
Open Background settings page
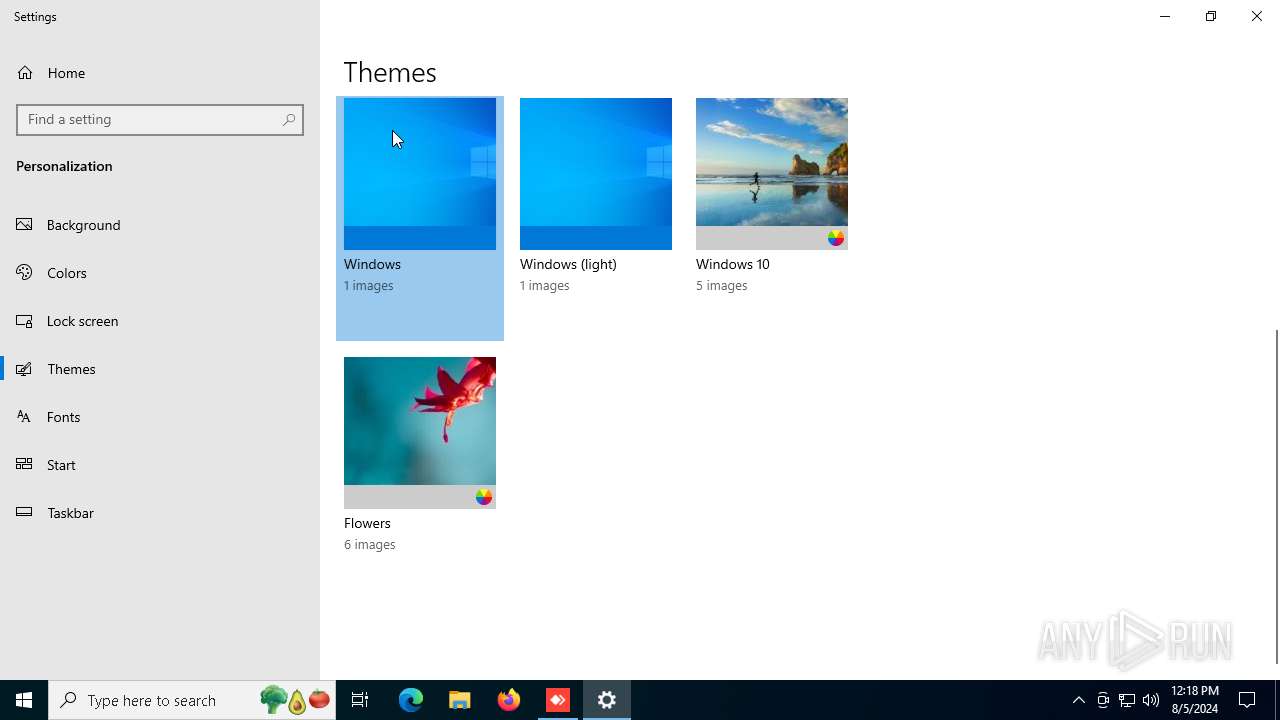(160, 225)
